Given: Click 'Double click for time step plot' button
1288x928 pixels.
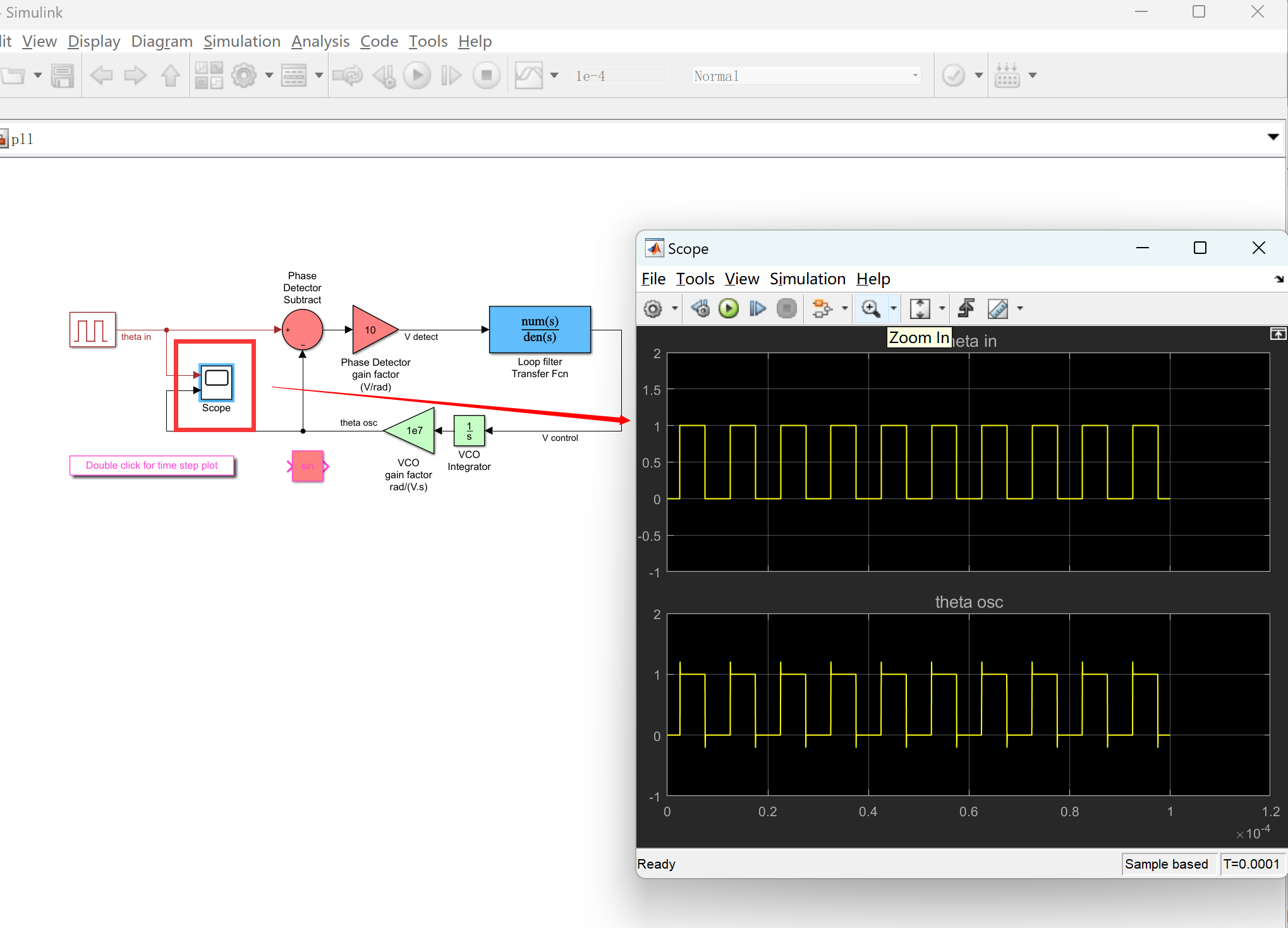Looking at the screenshot, I should coord(152,466).
